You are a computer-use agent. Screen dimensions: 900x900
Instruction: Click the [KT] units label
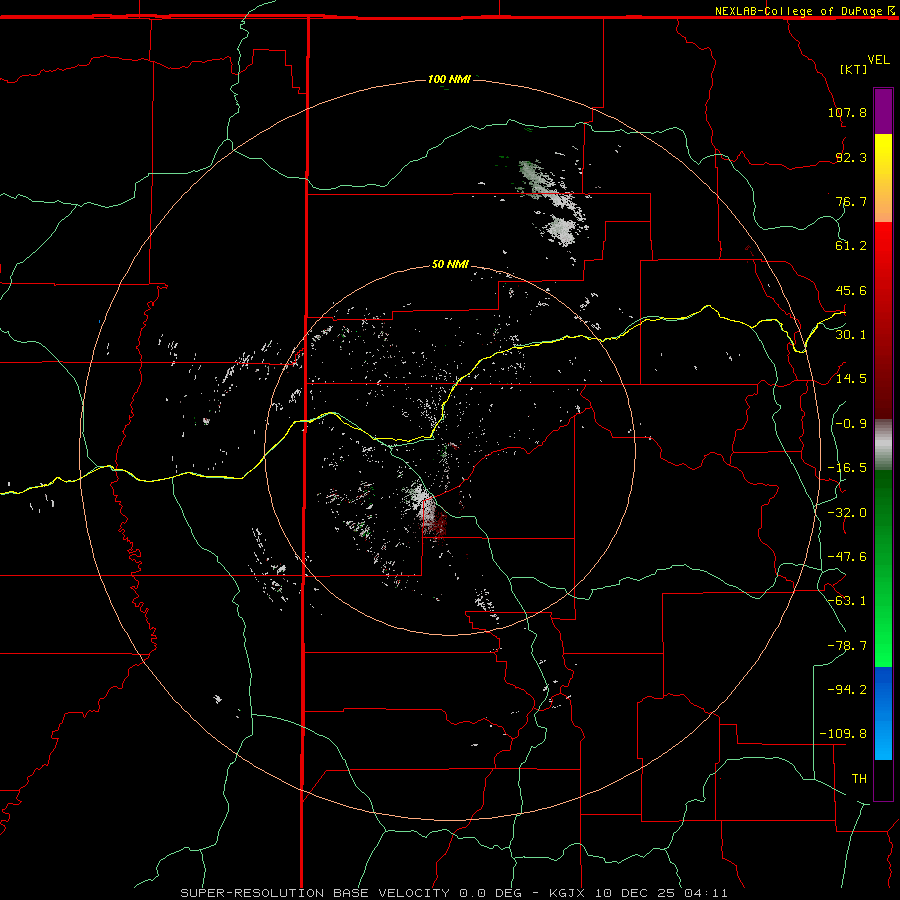854,69
